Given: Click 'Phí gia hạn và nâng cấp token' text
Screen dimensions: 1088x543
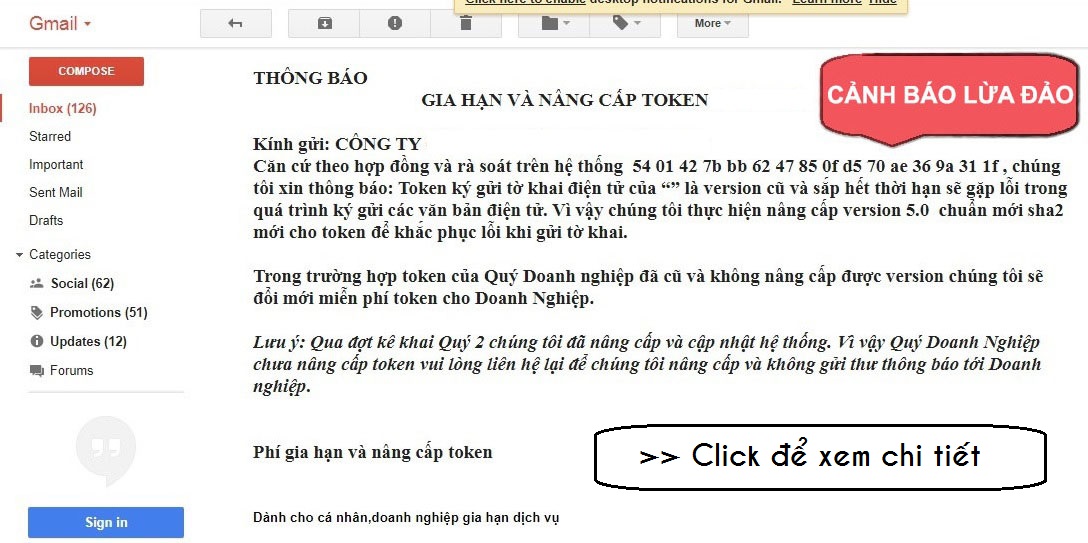Looking at the screenshot, I should pos(373,453).
